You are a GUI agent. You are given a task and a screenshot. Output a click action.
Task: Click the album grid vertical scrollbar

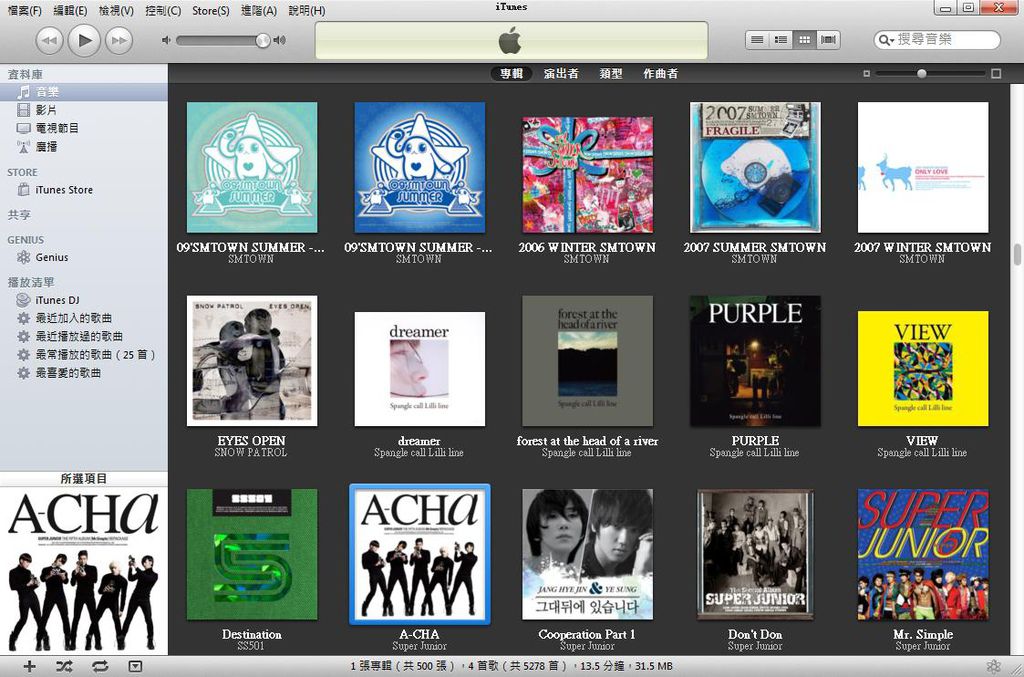pyautogui.click(x=1017, y=255)
